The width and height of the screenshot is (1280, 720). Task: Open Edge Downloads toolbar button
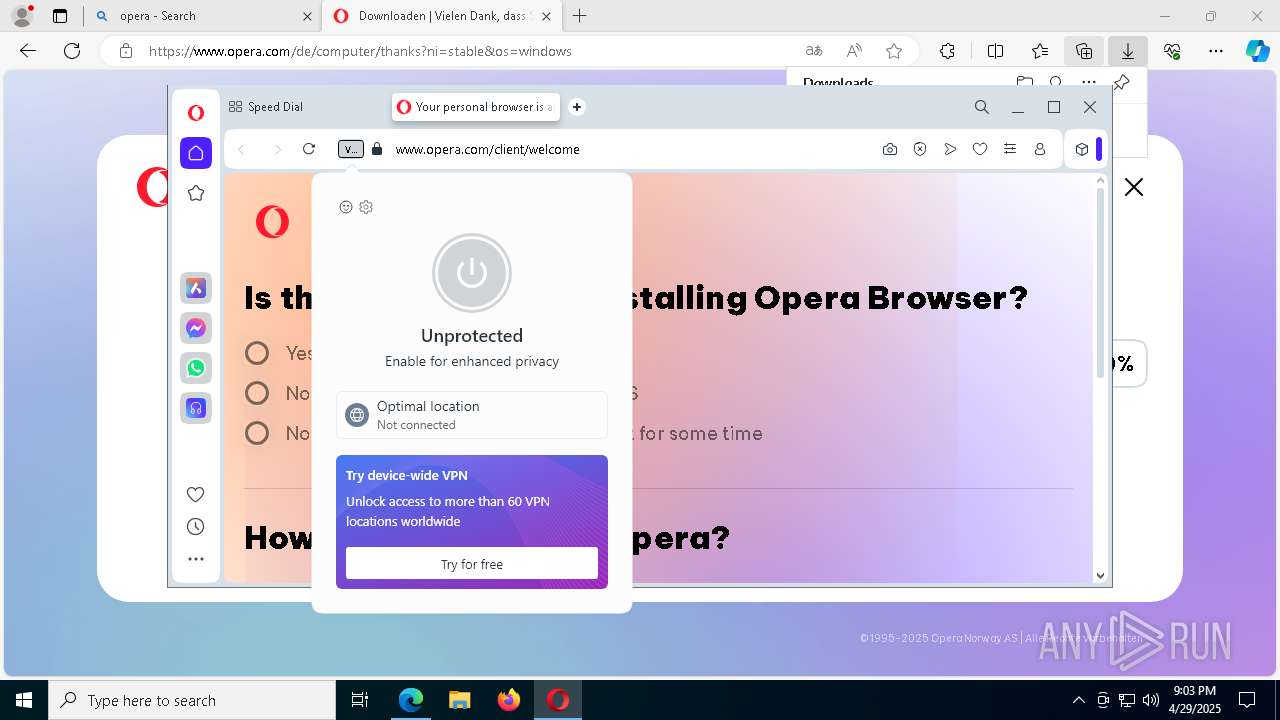(1128, 51)
